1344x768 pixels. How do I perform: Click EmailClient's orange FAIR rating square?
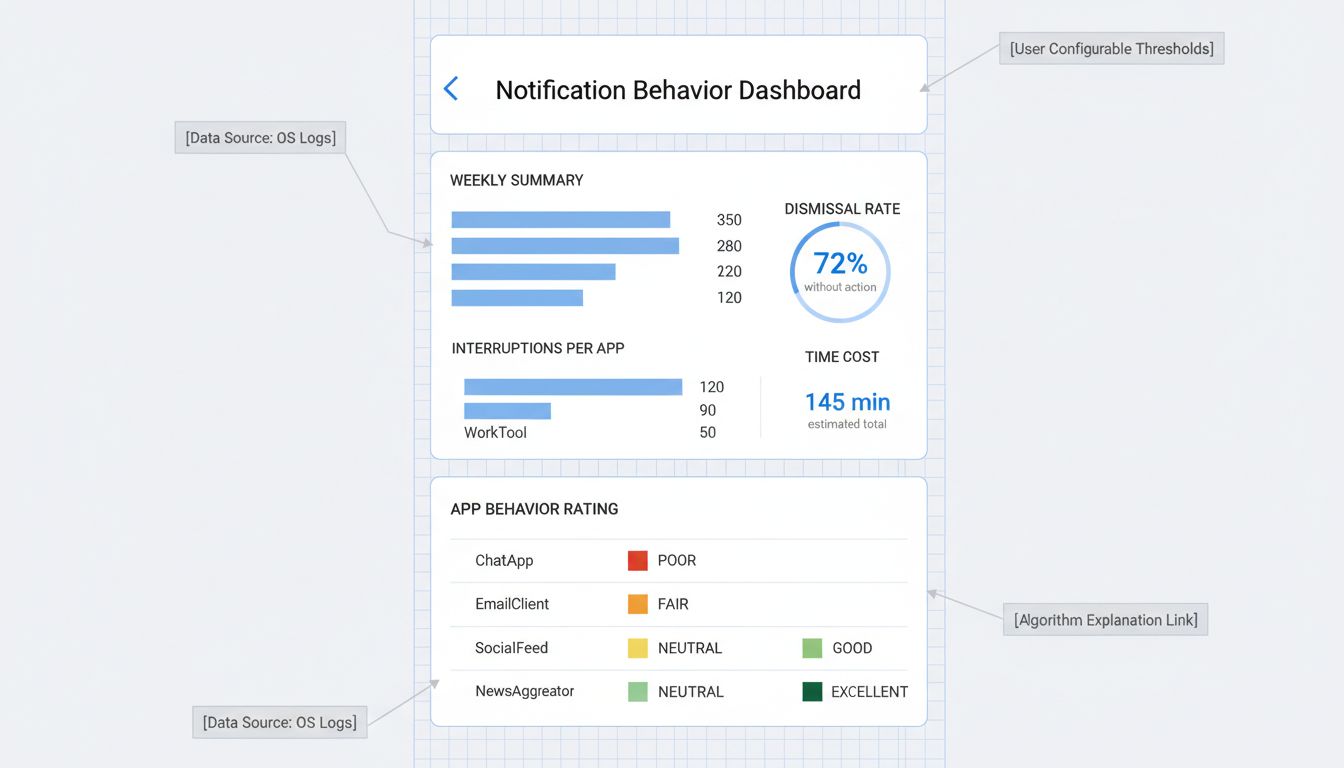pos(637,604)
